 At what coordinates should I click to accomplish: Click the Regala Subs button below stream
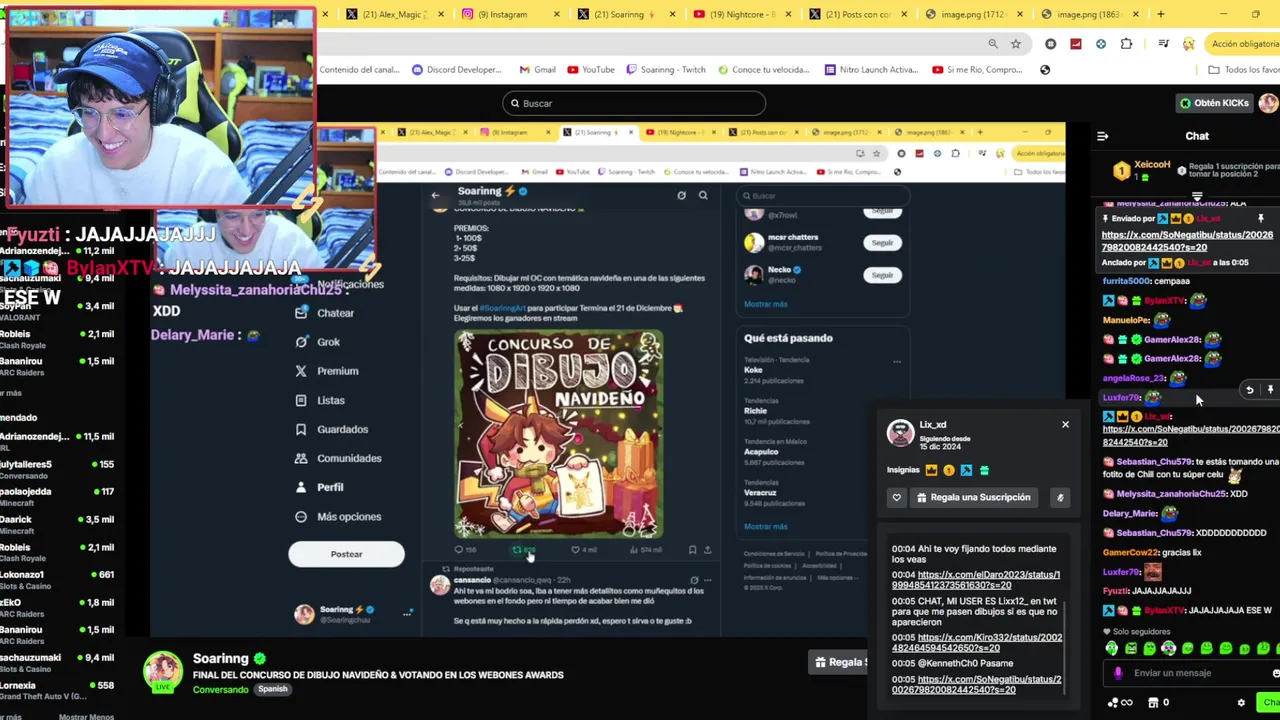tap(839, 662)
